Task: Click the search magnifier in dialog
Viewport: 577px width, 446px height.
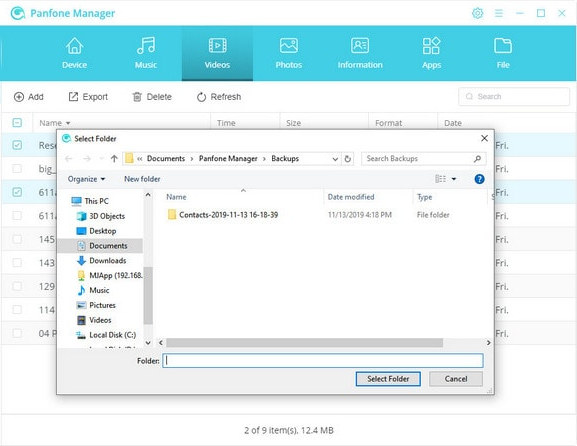Action: (477, 159)
